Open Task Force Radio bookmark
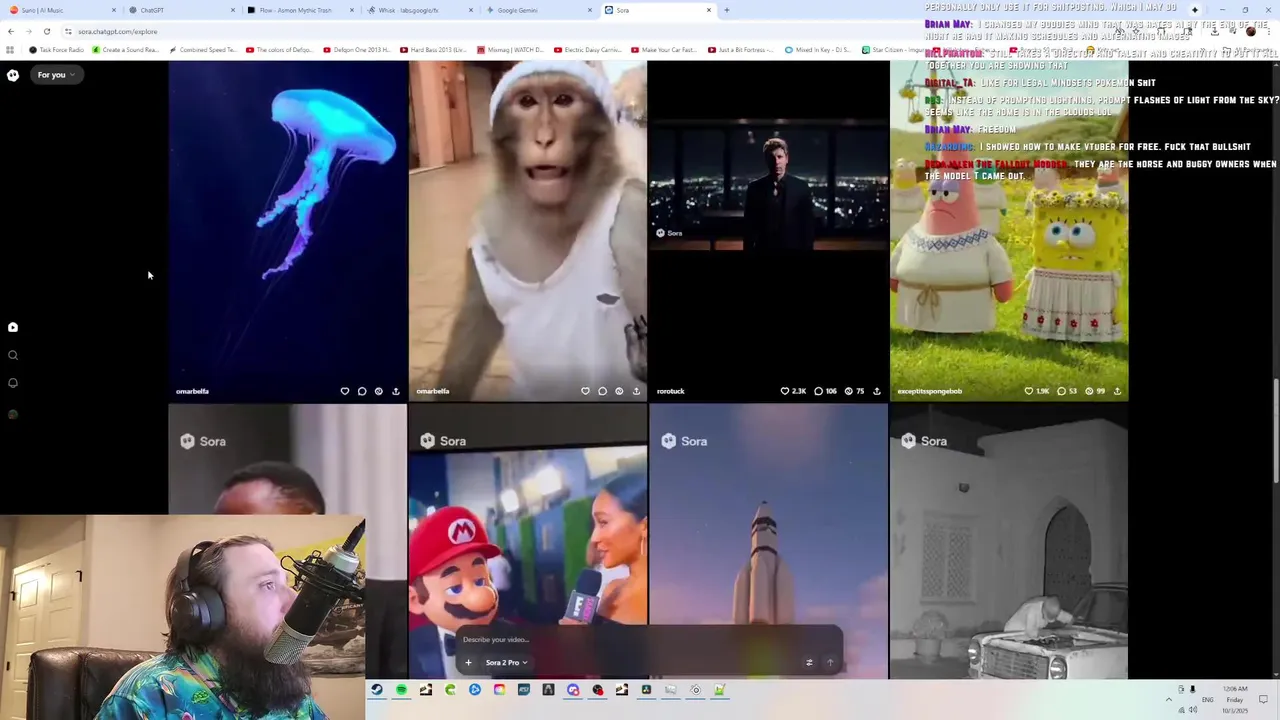 point(57,49)
